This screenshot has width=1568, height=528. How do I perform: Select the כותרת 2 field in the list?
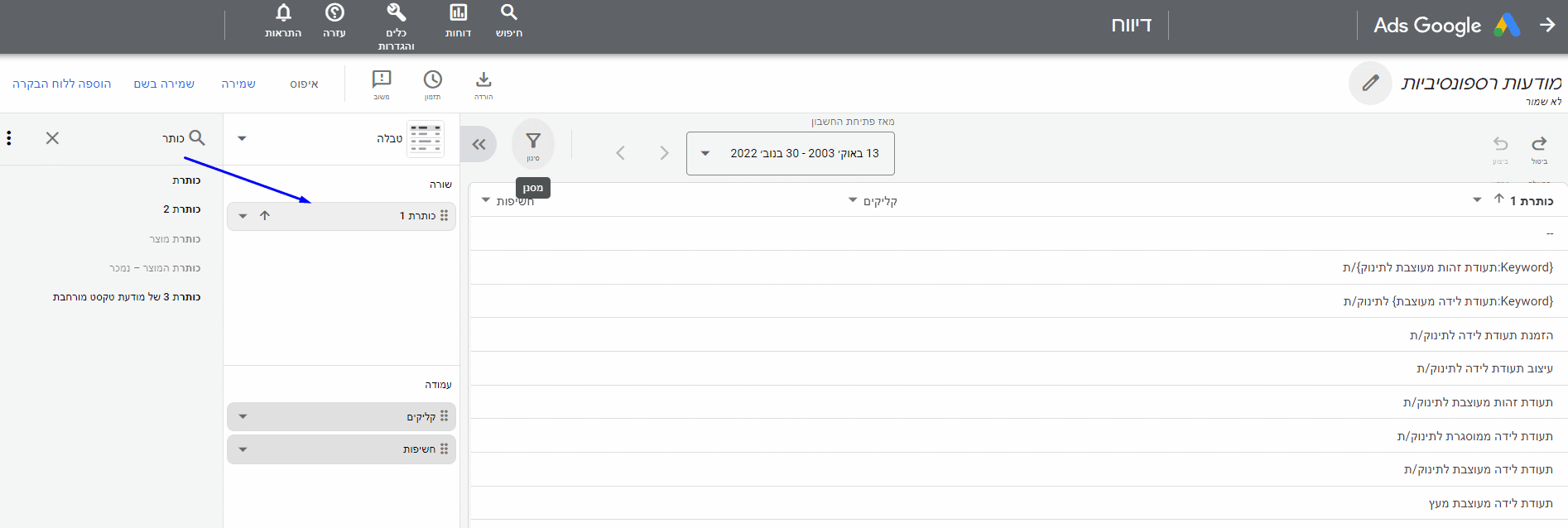(x=182, y=209)
